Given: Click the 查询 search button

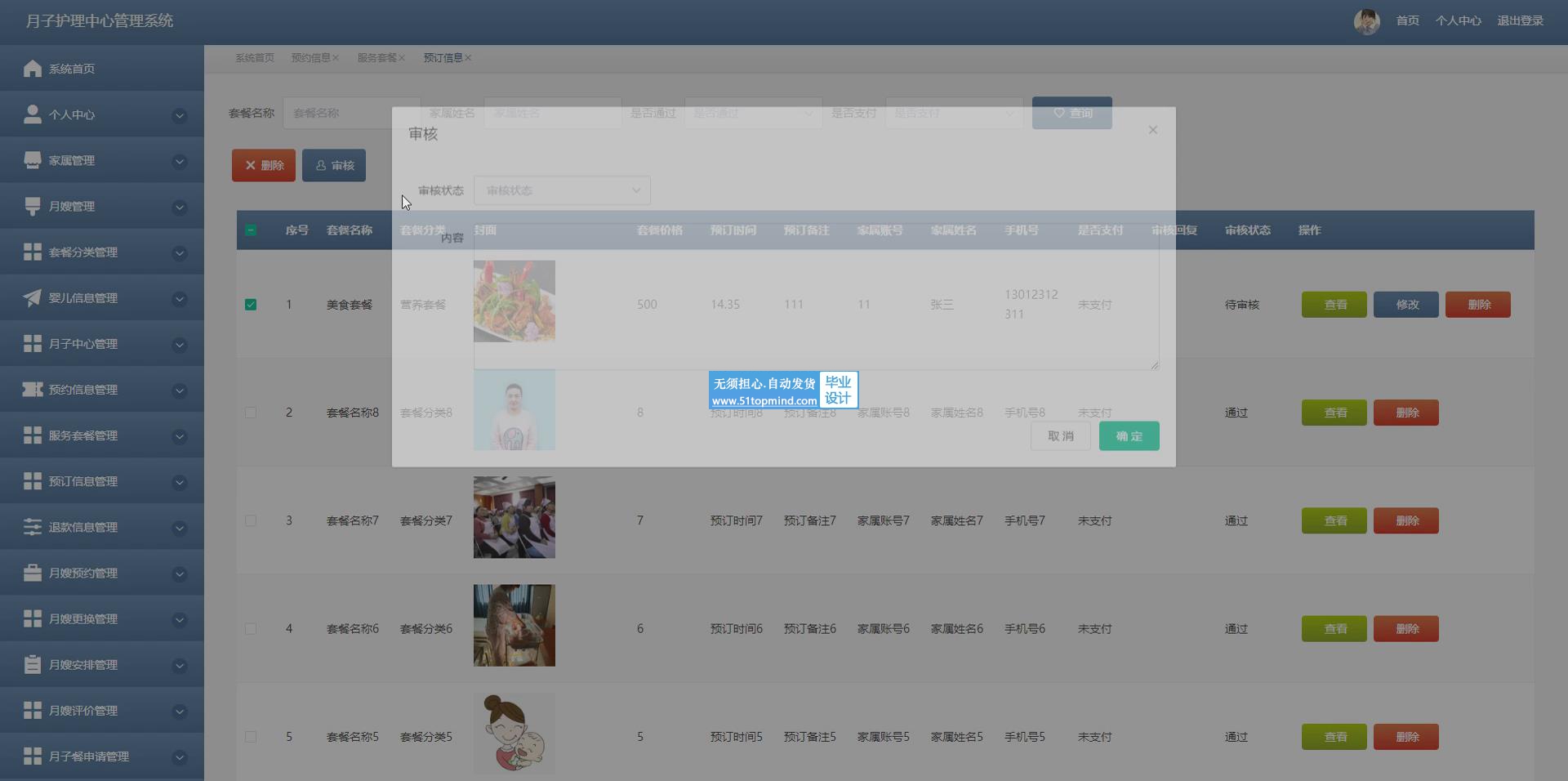Looking at the screenshot, I should [1072, 113].
